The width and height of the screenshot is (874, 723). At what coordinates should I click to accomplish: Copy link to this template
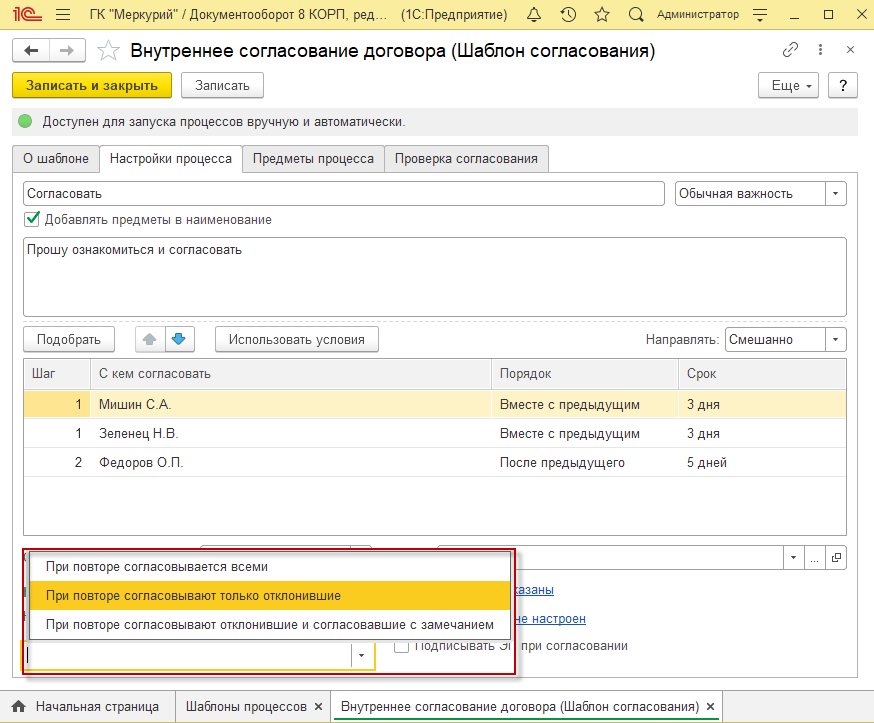coord(790,50)
